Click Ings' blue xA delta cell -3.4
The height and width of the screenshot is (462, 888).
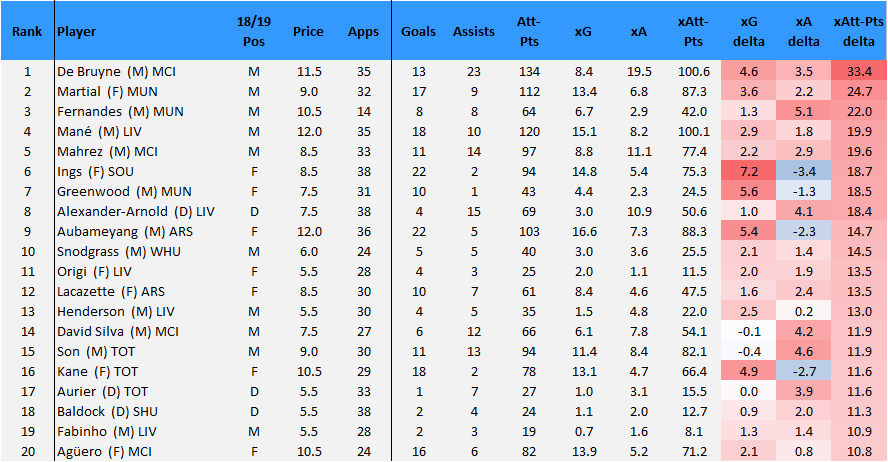pos(803,172)
